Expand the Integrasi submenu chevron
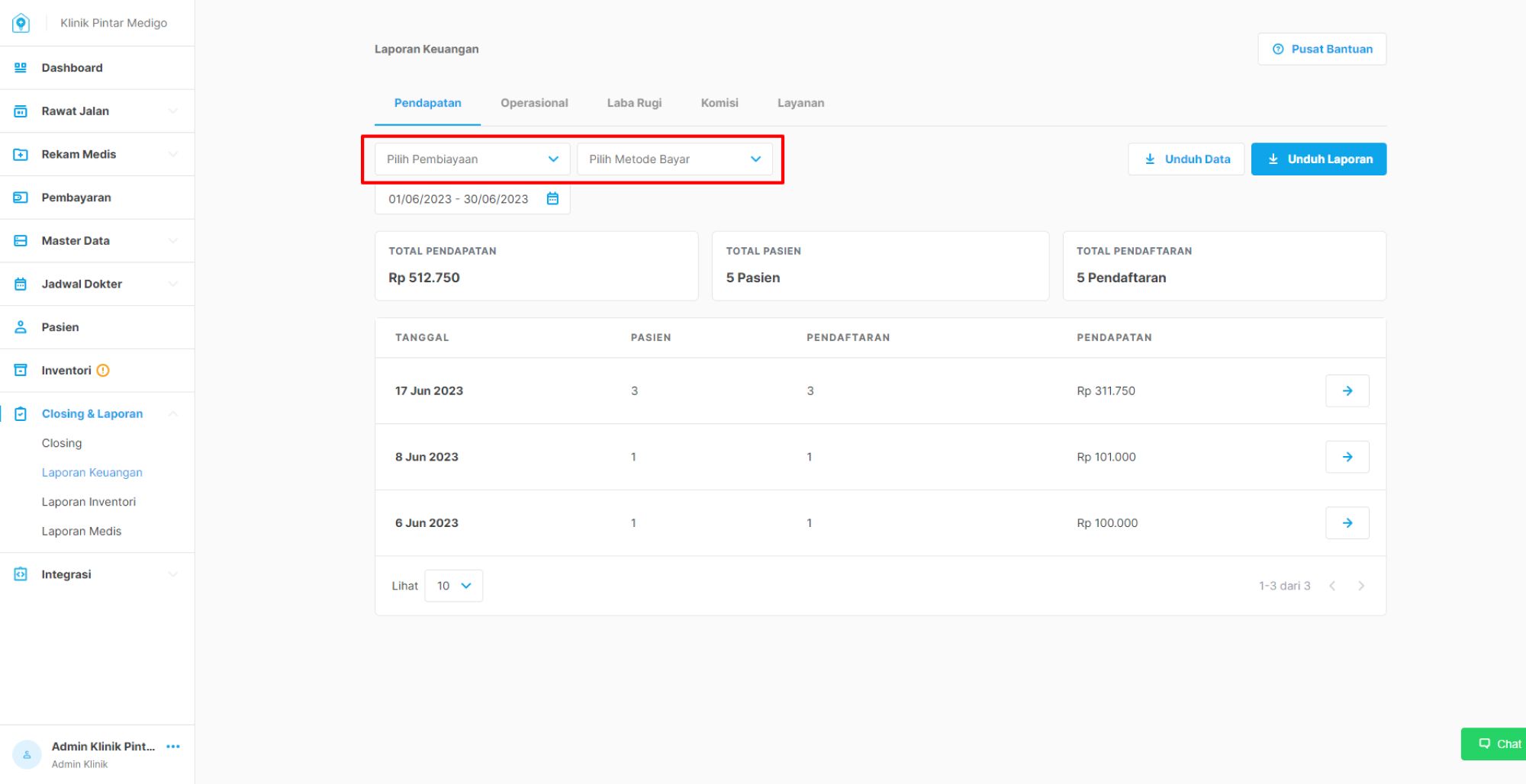The image size is (1526, 784). point(173,574)
